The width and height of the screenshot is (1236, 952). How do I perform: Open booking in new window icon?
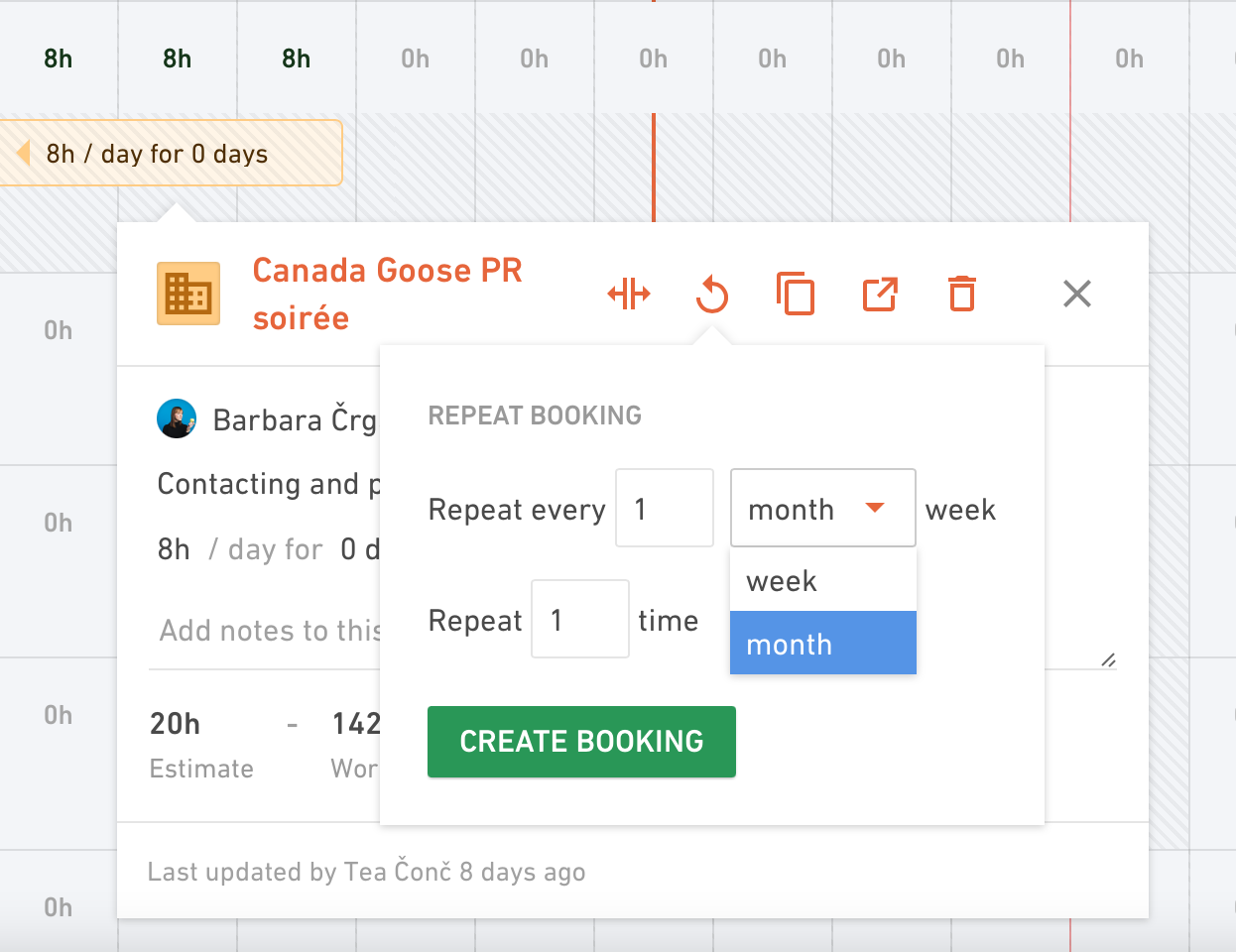[880, 295]
